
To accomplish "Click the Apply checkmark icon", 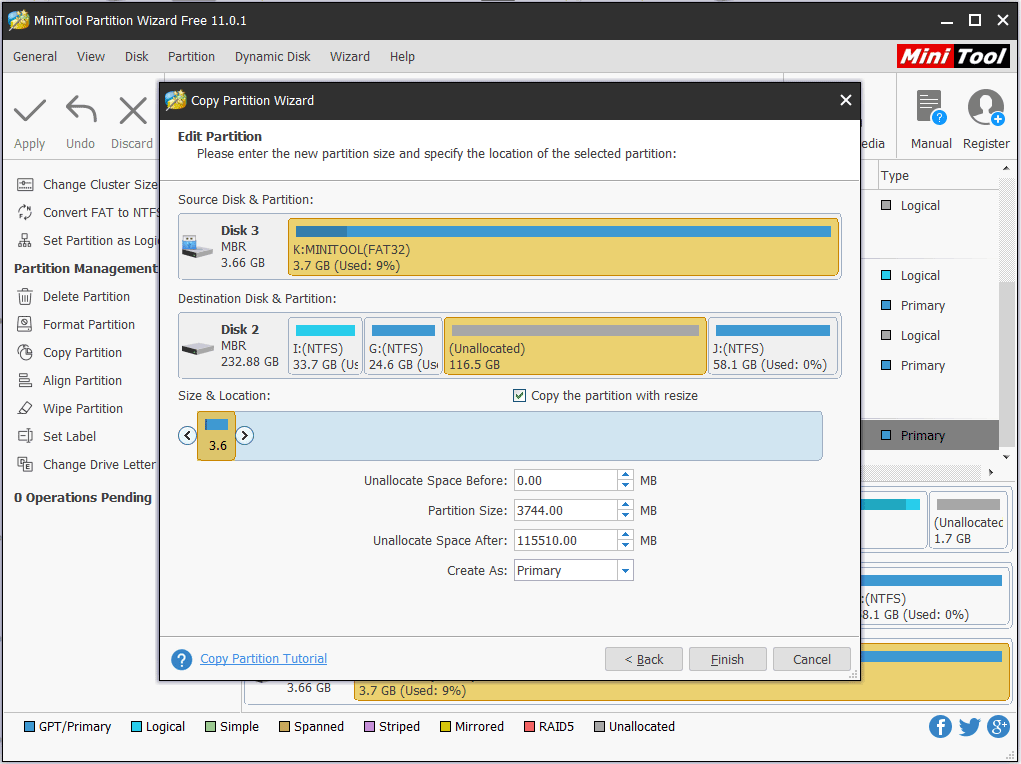I will coord(30,111).
